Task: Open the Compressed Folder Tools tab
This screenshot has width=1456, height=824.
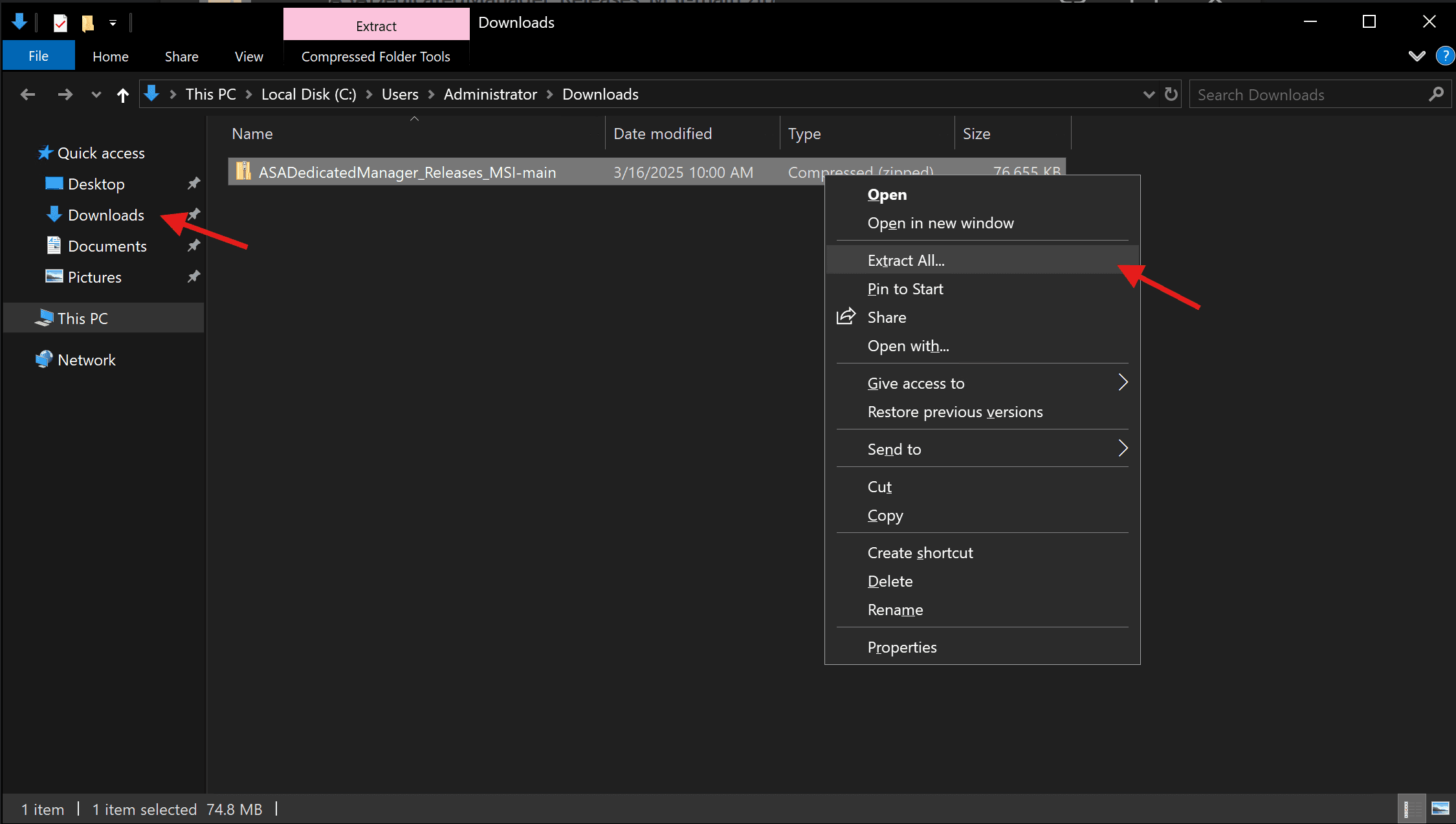Action: click(x=376, y=56)
